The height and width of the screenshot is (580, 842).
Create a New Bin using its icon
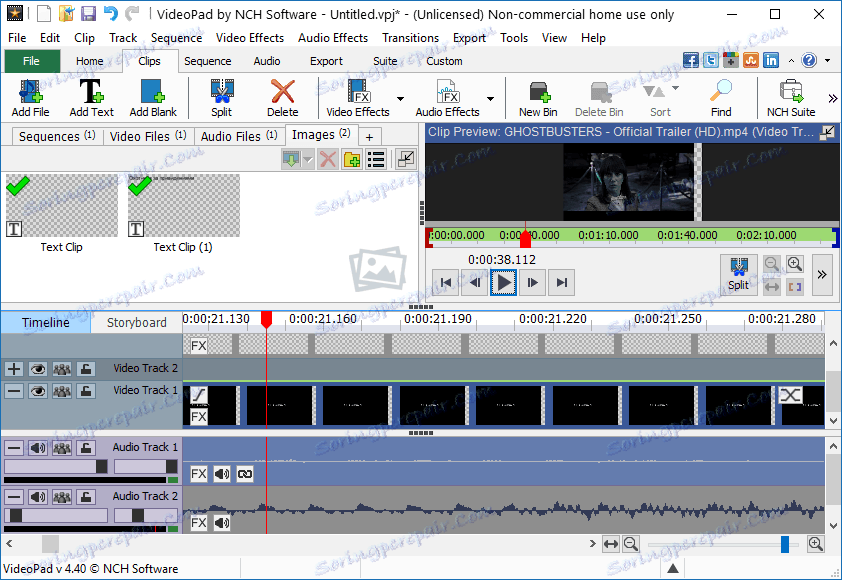(537, 91)
